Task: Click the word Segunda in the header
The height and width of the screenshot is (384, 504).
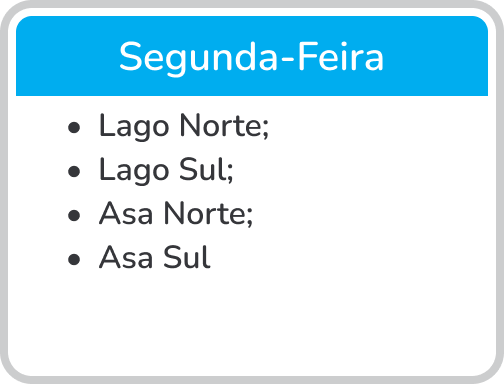Action: coord(198,58)
